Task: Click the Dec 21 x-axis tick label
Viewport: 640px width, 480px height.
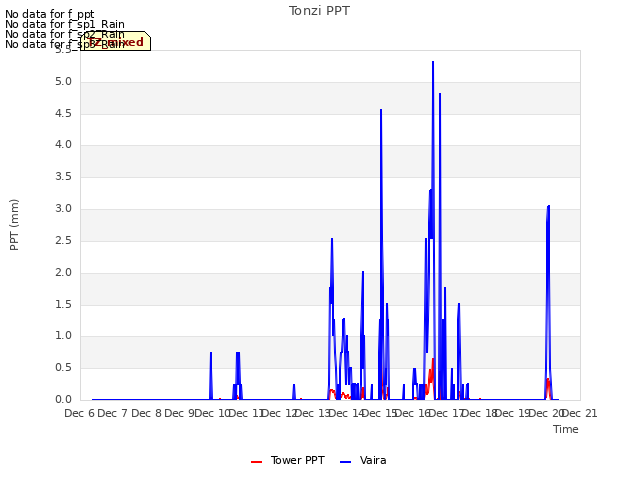Action: pos(579,413)
